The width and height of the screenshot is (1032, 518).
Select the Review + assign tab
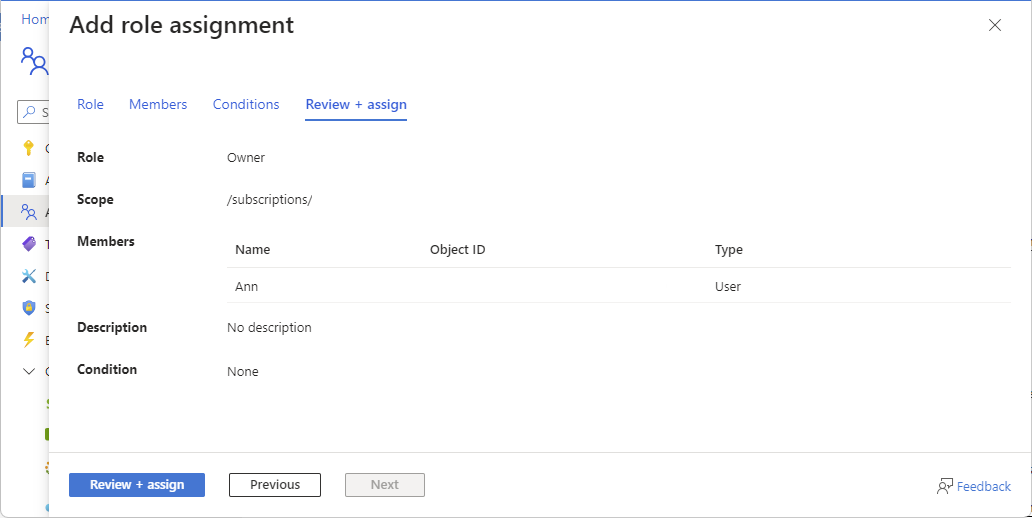[x=356, y=105]
